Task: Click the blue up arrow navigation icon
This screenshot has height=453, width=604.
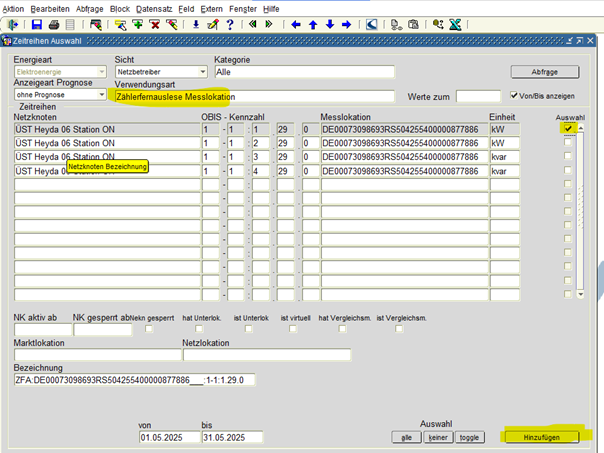Action: click(312, 24)
